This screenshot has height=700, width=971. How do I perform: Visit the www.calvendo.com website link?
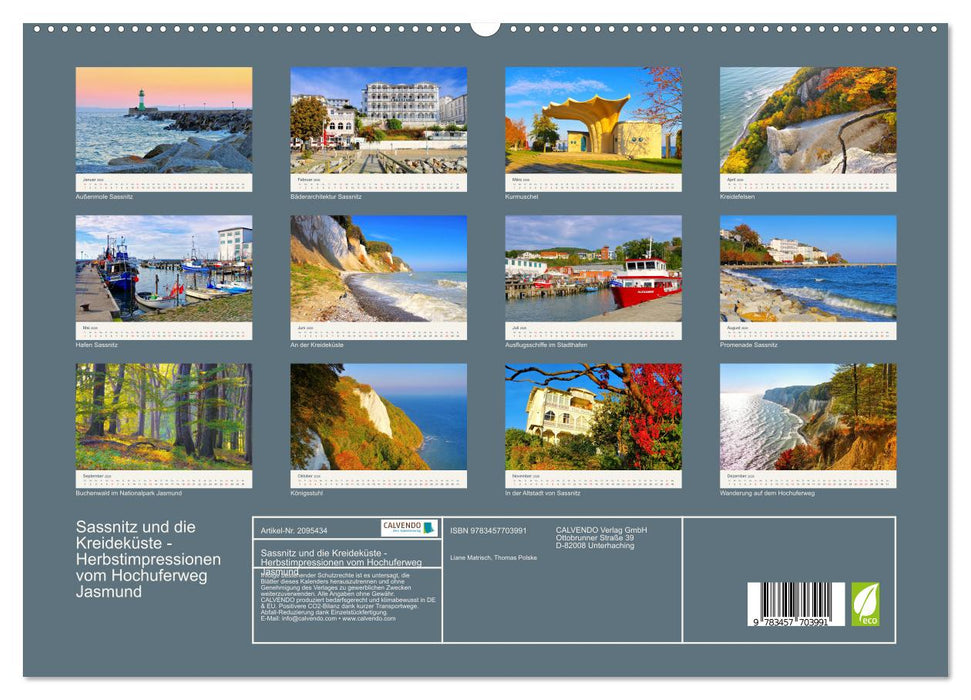click(x=369, y=619)
